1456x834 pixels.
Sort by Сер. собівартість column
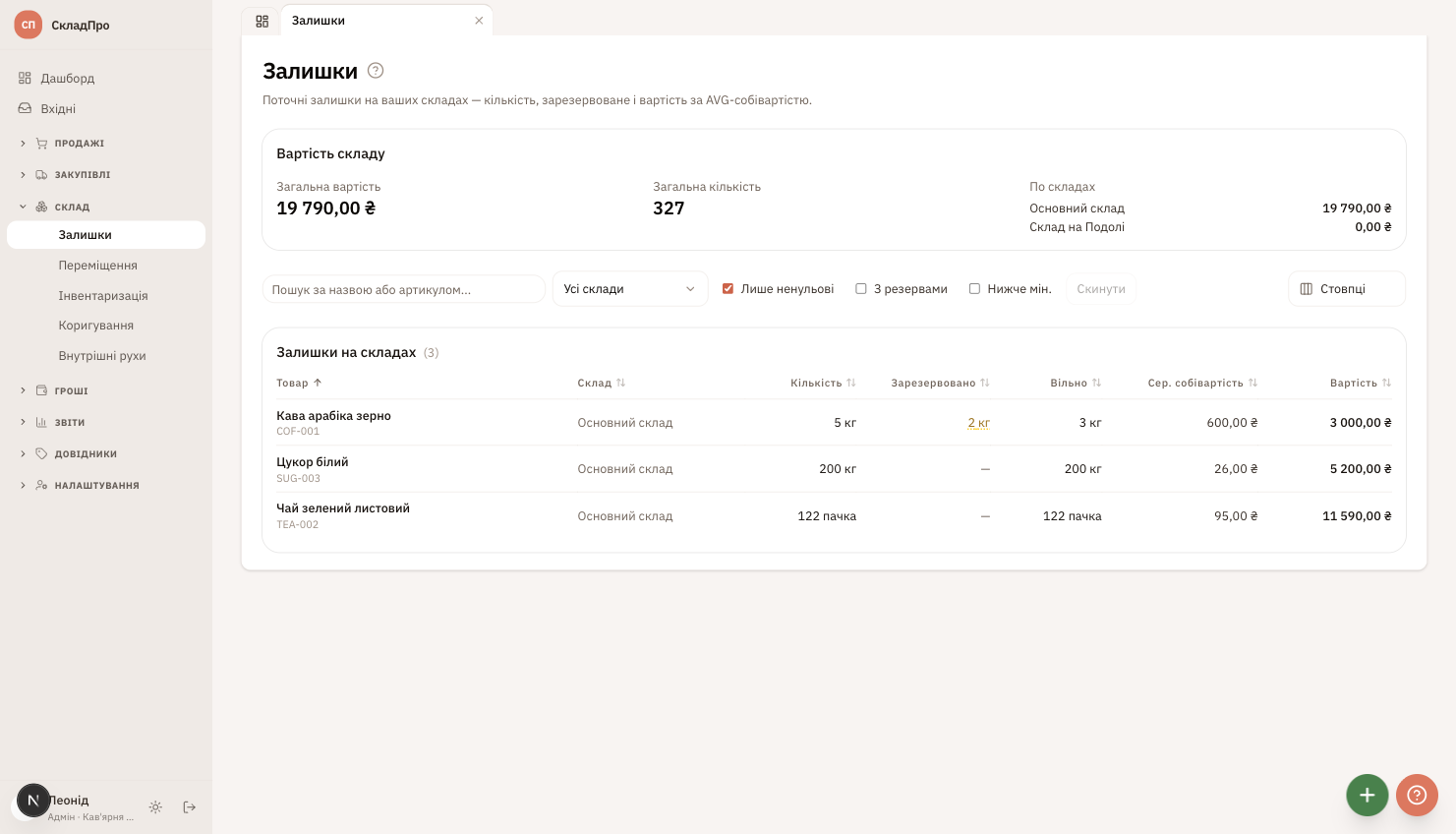[x=1202, y=383]
